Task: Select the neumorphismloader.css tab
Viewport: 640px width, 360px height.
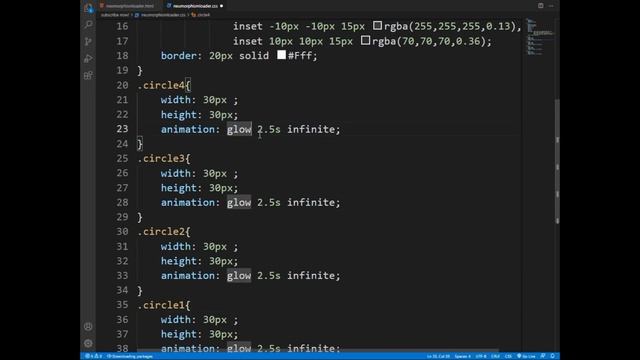Action: (x=195, y=6)
